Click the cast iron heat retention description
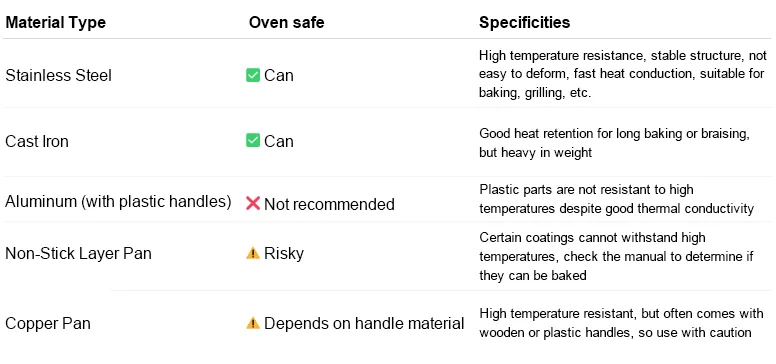Viewport: 776px width, 364px height. (614, 143)
